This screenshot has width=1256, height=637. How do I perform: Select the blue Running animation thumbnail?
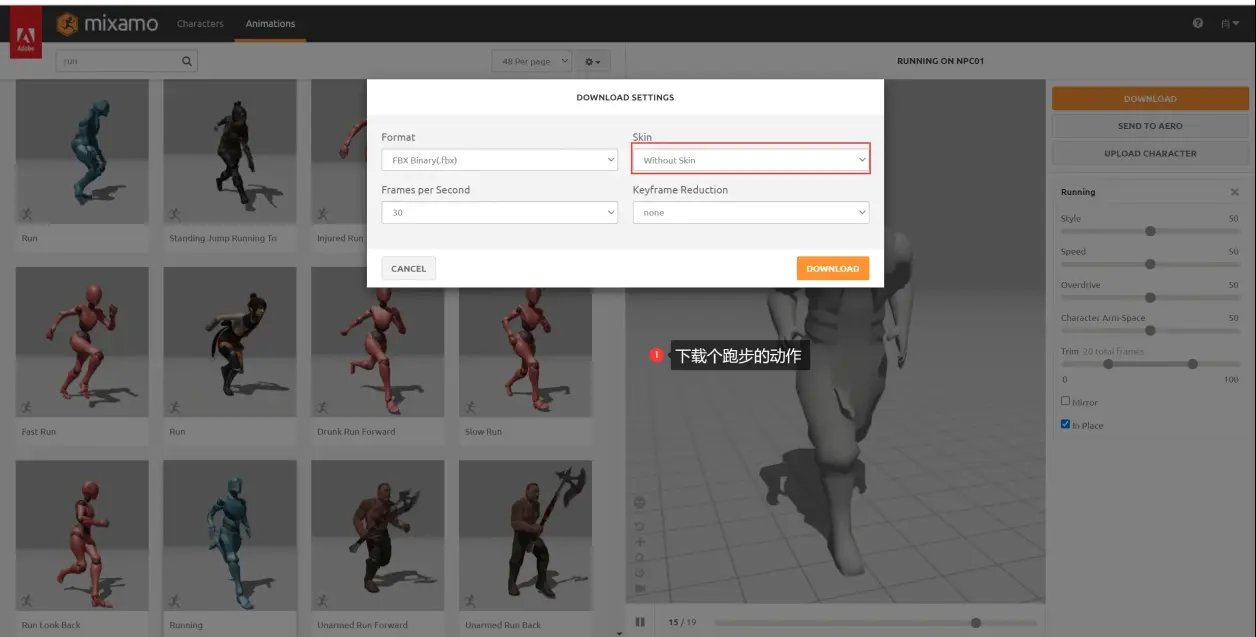tap(230, 535)
